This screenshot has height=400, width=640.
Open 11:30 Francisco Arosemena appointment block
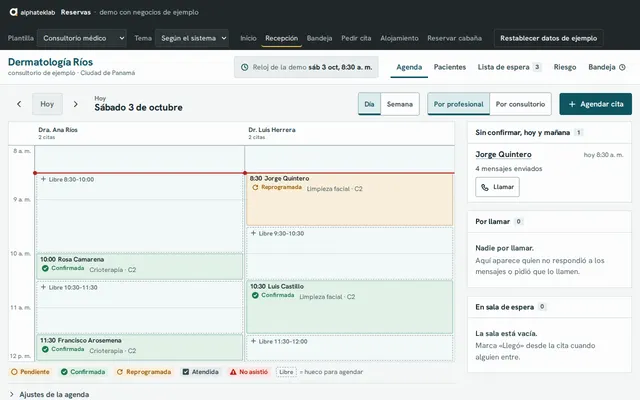(x=140, y=348)
